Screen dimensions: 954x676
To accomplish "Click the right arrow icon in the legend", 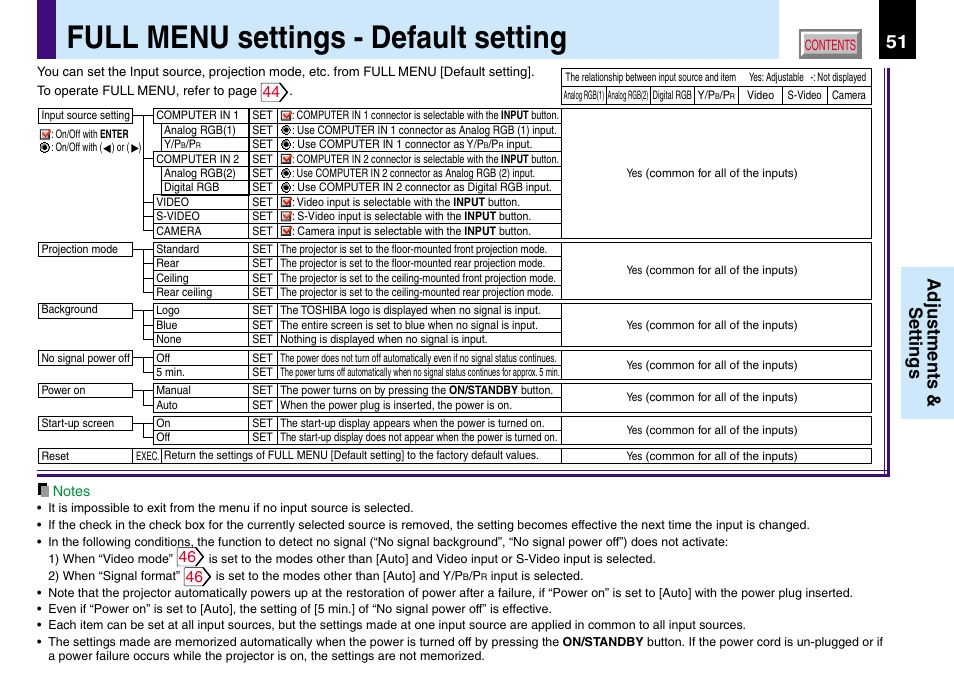I will click(134, 148).
